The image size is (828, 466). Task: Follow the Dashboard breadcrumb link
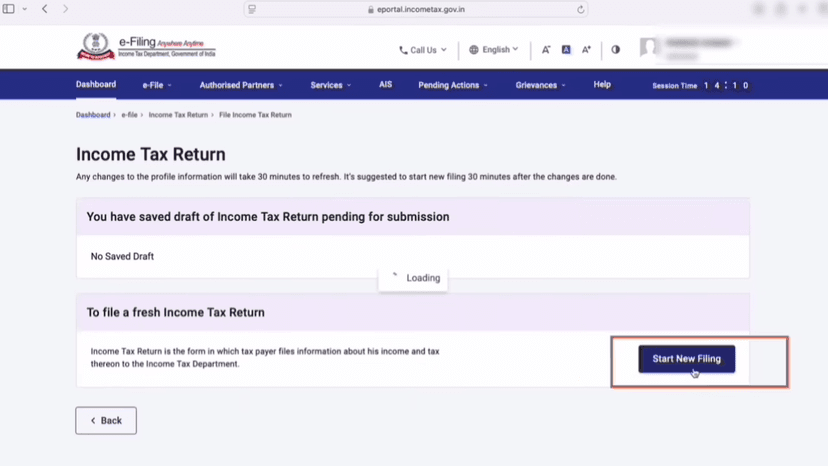[x=93, y=115]
